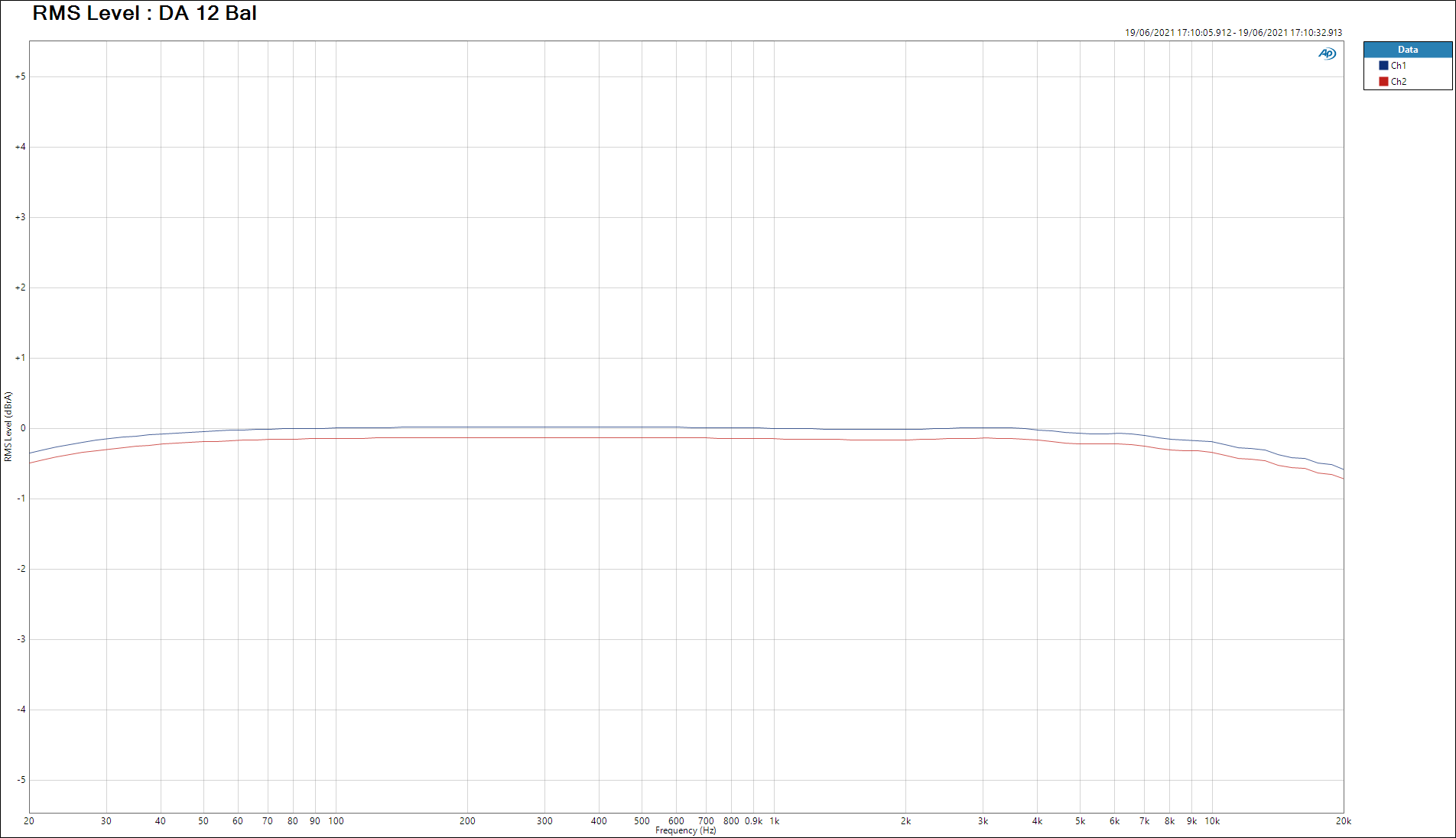Click the 1k frequency tick label

(774, 821)
